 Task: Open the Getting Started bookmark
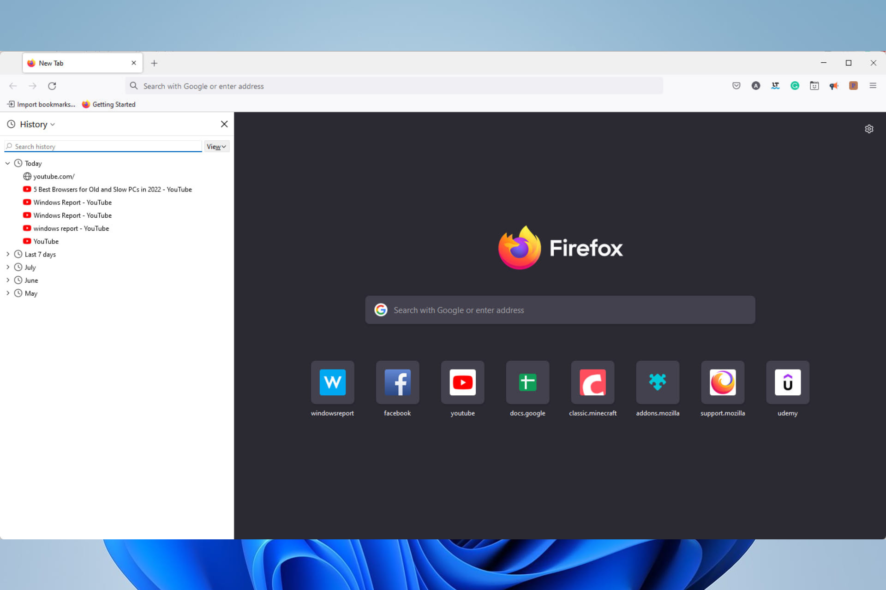(108, 105)
